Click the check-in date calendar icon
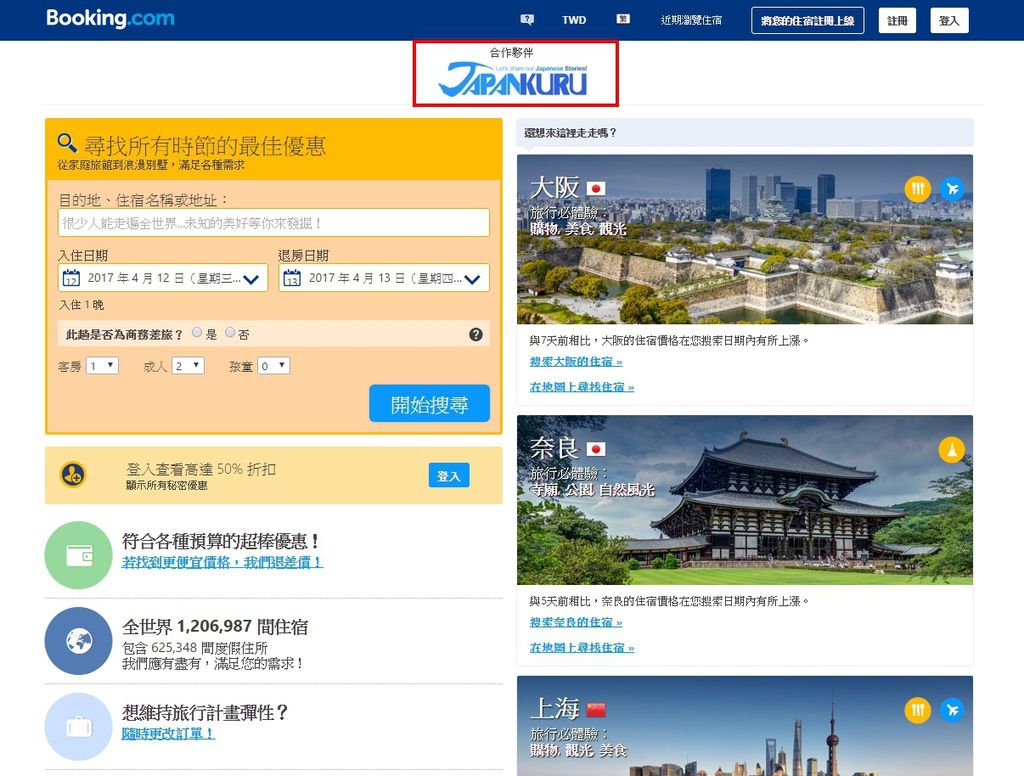The image size is (1024, 776). pyautogui.click(x=71, y=278)
